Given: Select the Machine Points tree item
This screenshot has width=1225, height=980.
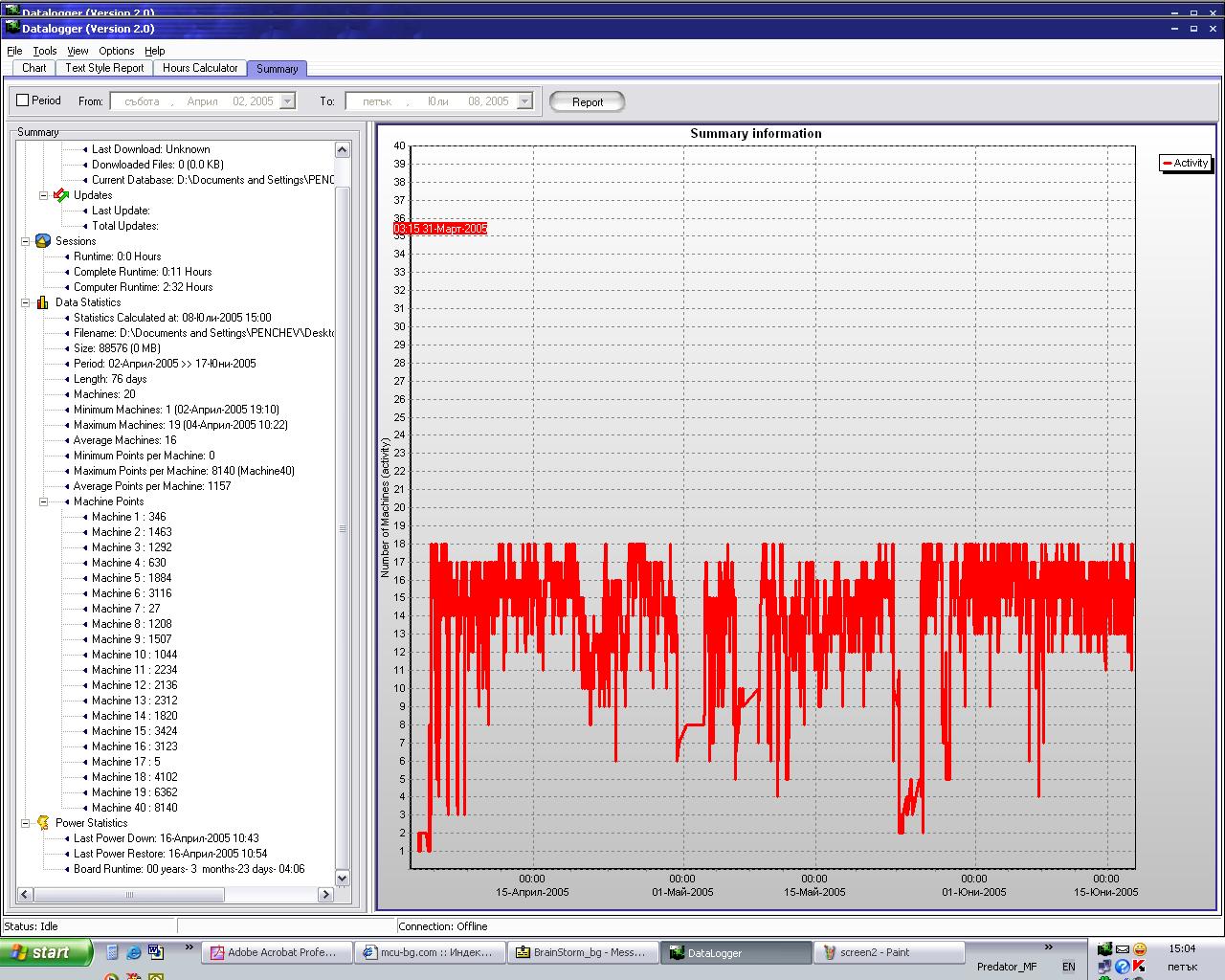Looking at the screenshot, I should 108,501.
